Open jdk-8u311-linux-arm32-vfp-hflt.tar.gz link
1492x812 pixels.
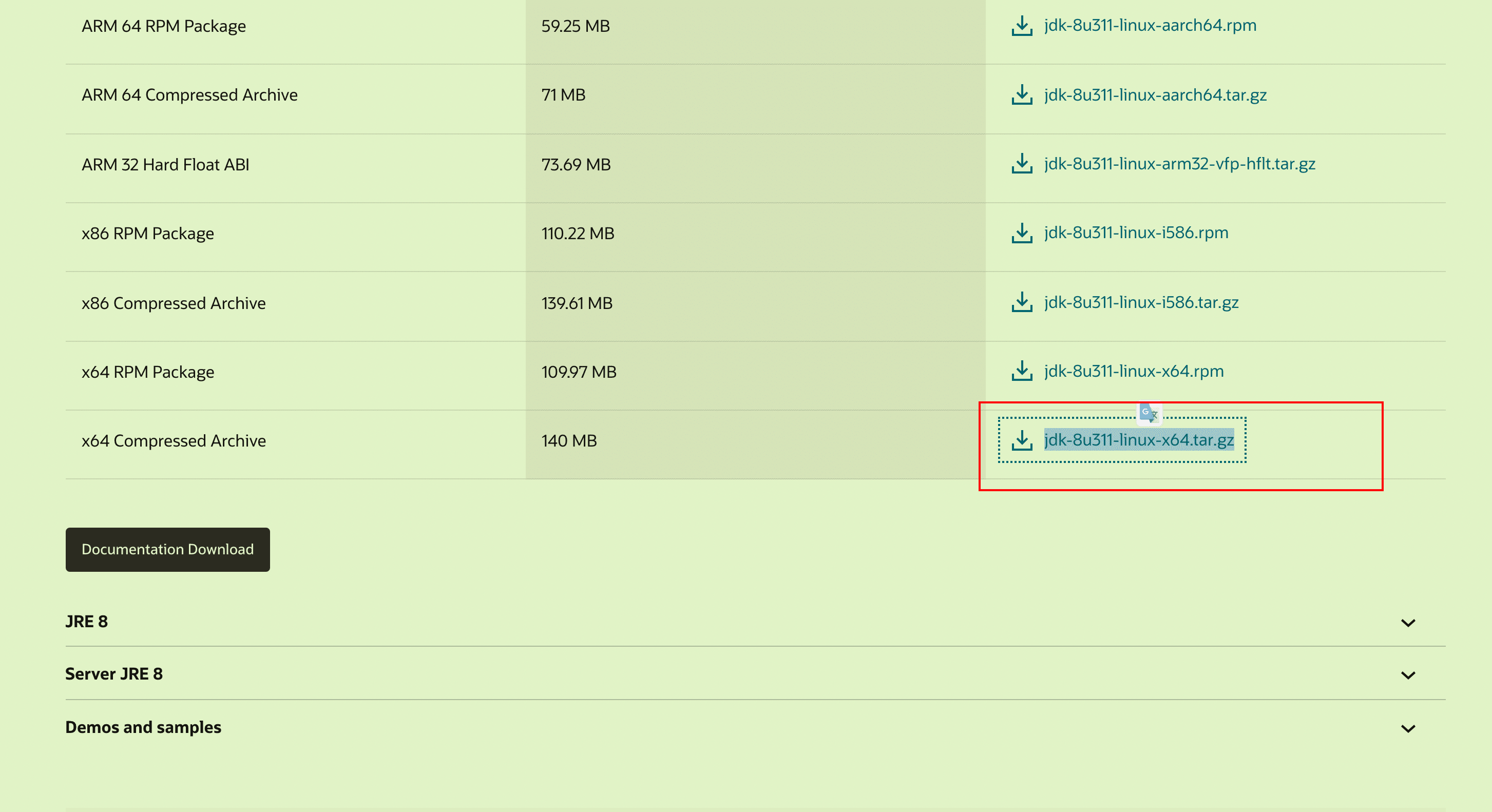pos(1179,164)
